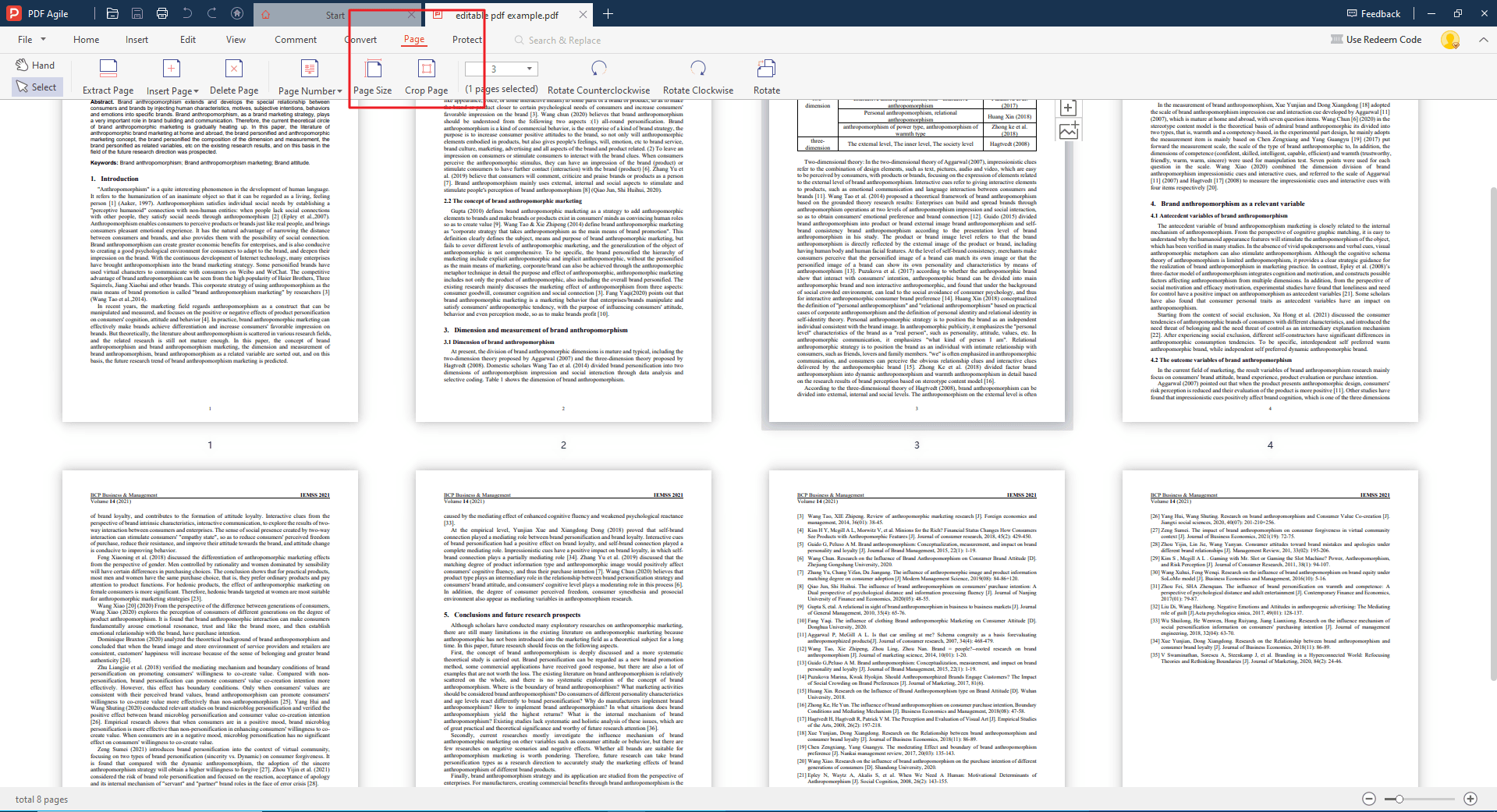Click the home icon on the Start tab
1497x812 pixels.
pos(265,16)
